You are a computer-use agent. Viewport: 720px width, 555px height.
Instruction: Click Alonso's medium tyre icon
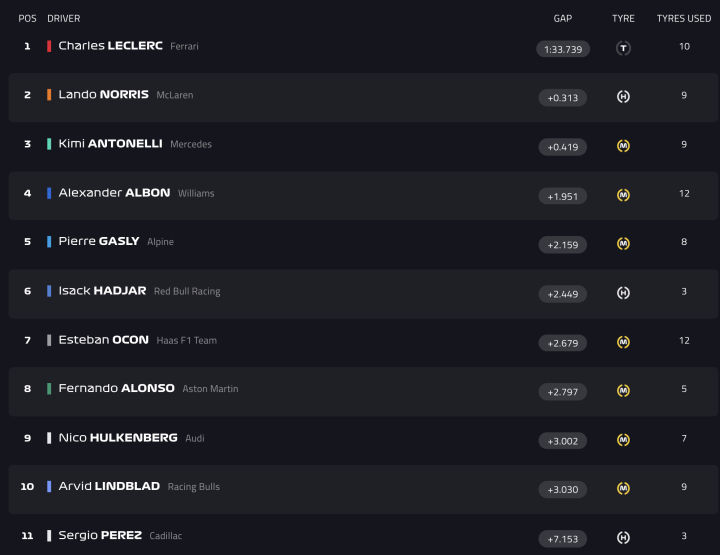coord(623,391)
